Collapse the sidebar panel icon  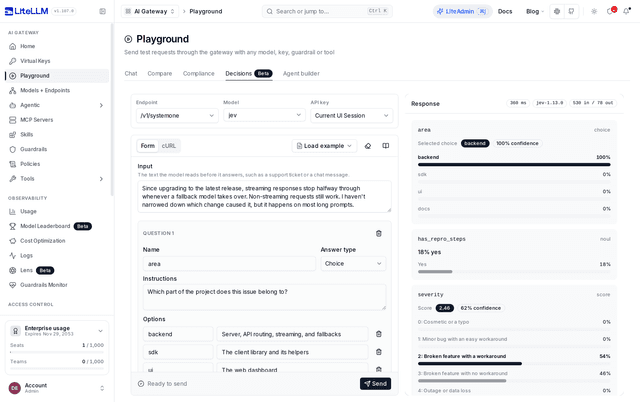[102, 11]
